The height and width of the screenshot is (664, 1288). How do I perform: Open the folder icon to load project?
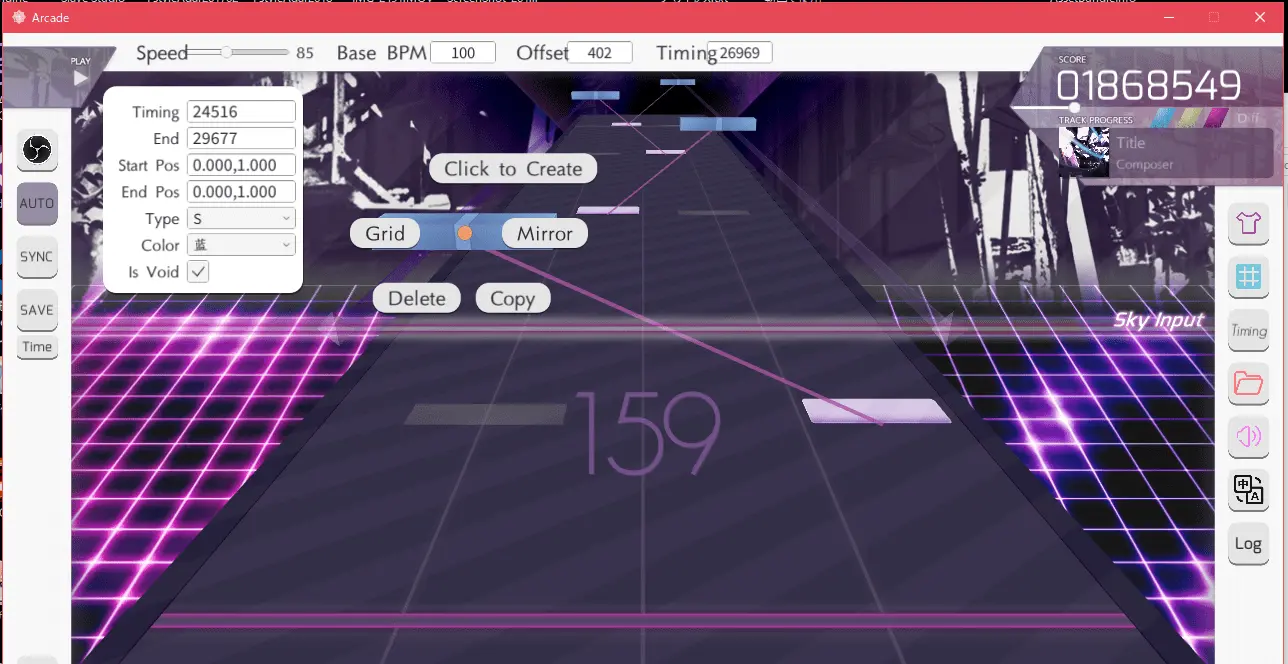[x=1248, y=383]
